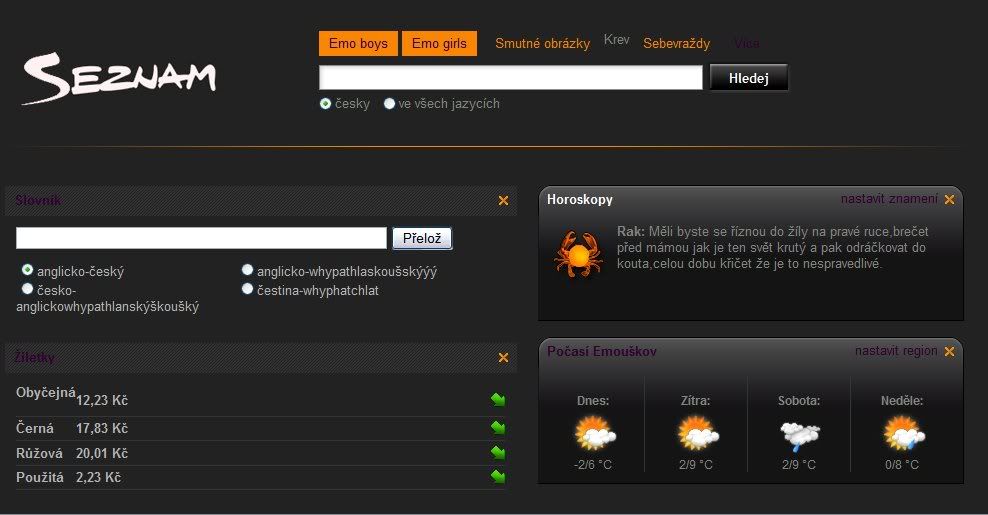Select the ve všech jazycích option
988x515 pixels.
pyautogui.click(x=390, y=104)
